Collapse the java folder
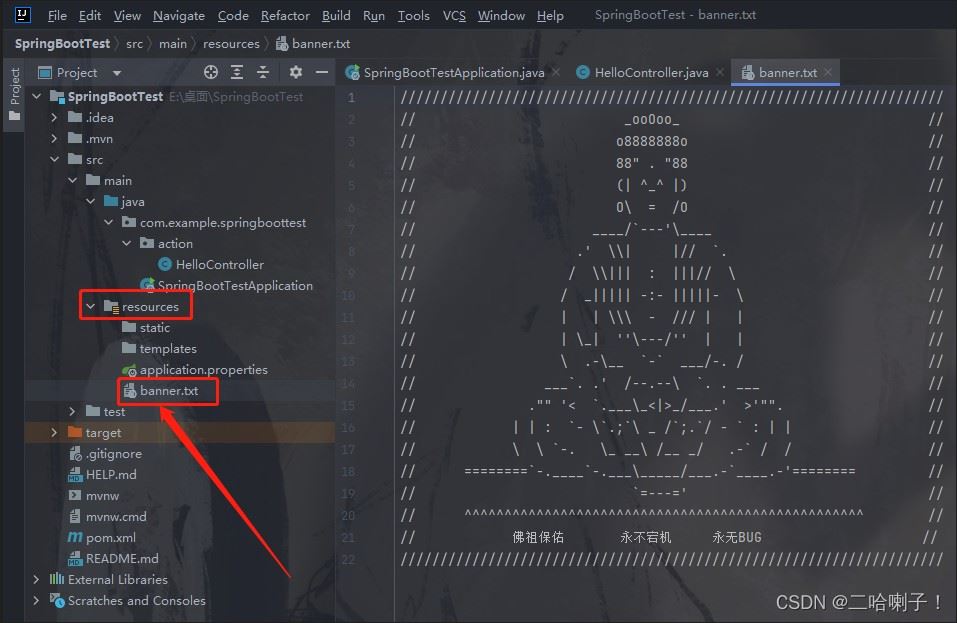 [90, 201]
